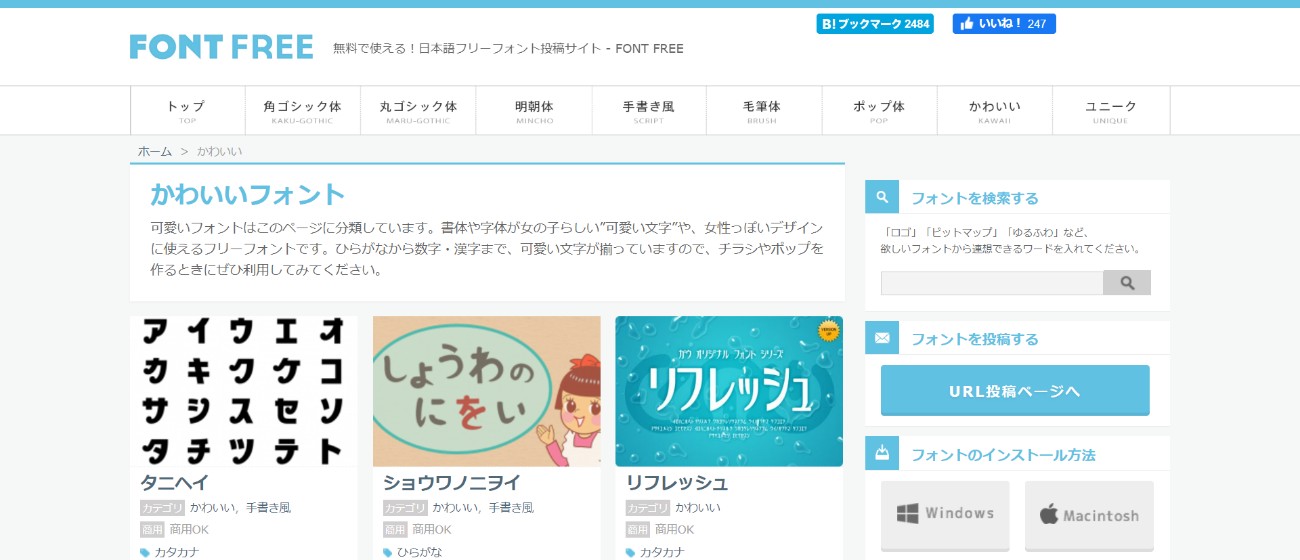Click the blue tag icon under タニヘイ

pos(145,552)
